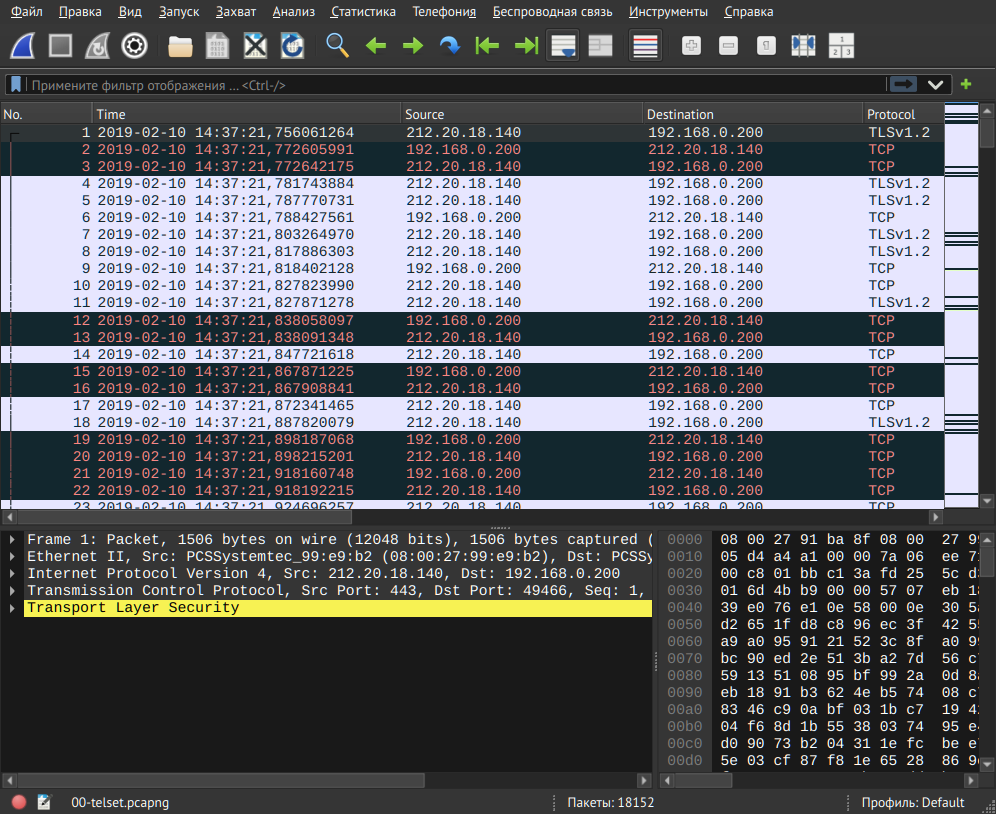Click the intelligent scrollbar minimap
Image resolution: width=996 pixels, height=814 pixels.
(x=961, y=305)
